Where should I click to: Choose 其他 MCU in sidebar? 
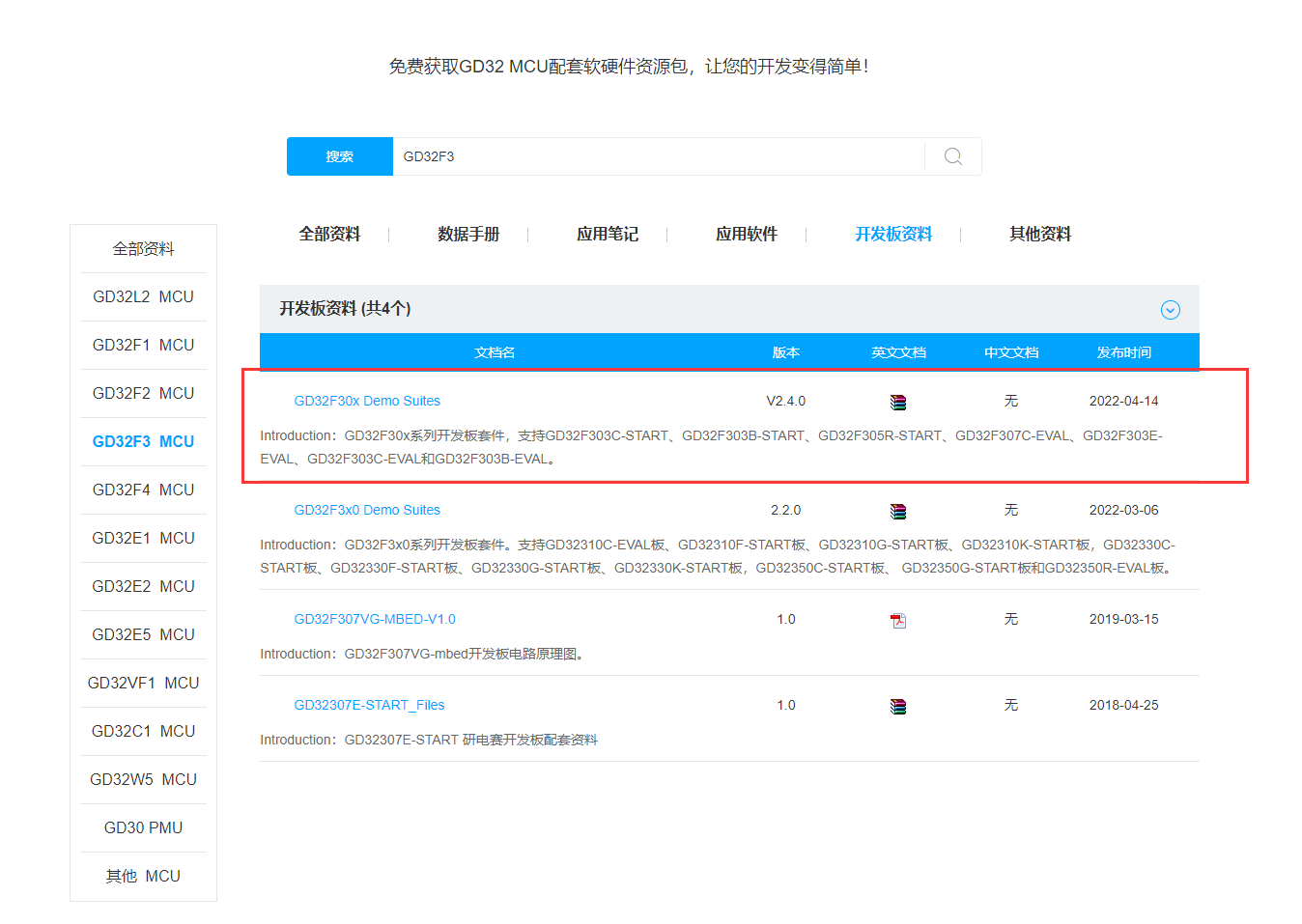tap(143, 877)
